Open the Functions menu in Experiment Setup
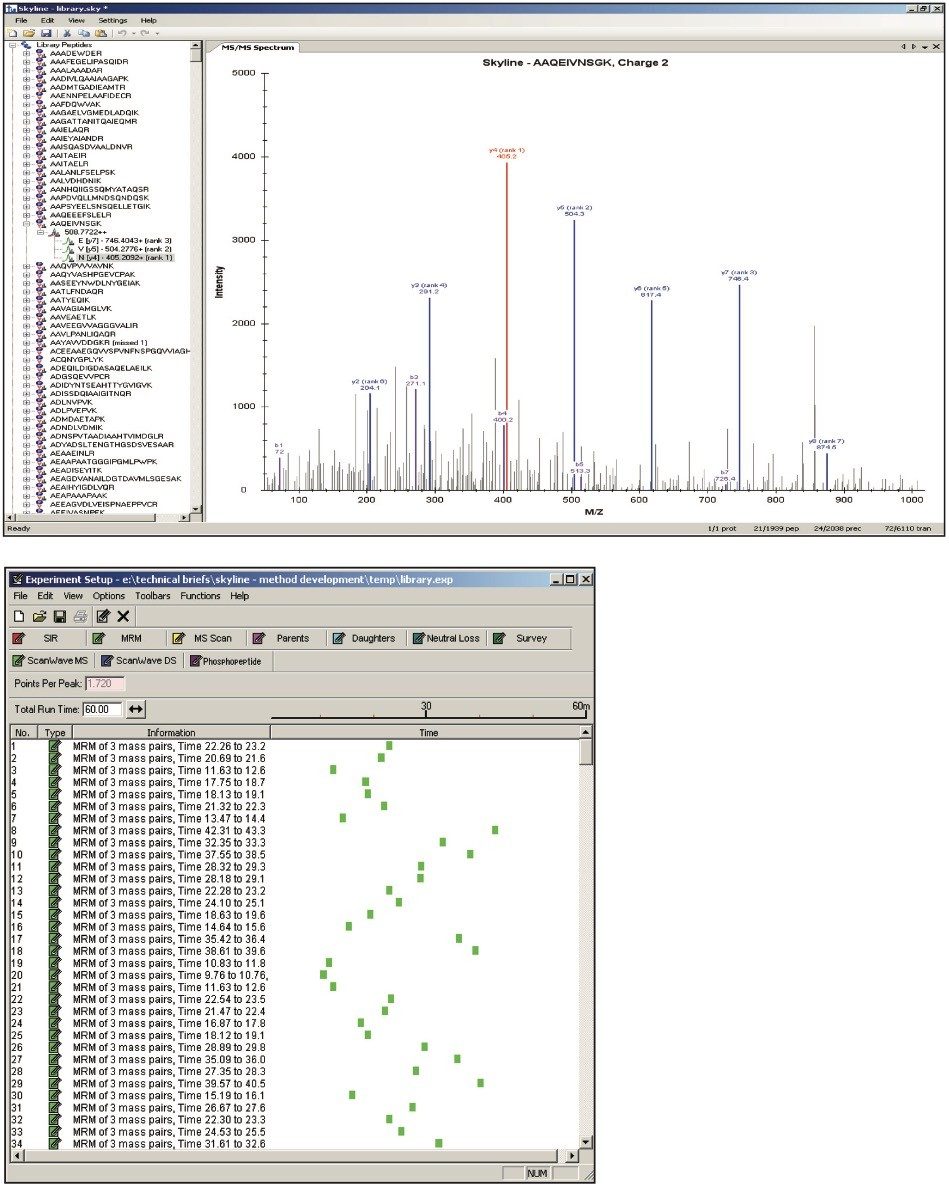Viewport: 949px width, 1188px height. 200,596
